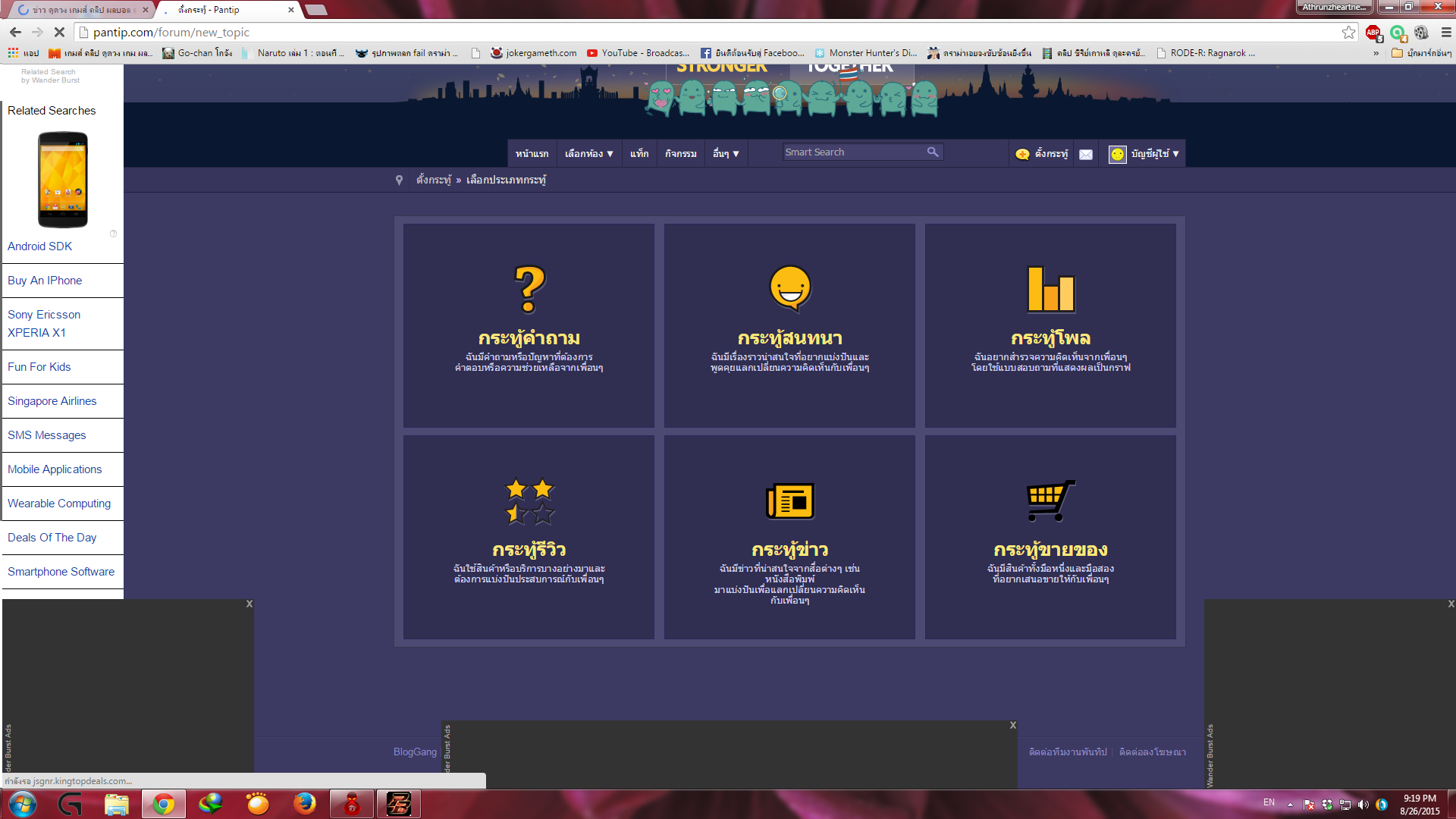Click the Smart Search magnifier icon

932,152
